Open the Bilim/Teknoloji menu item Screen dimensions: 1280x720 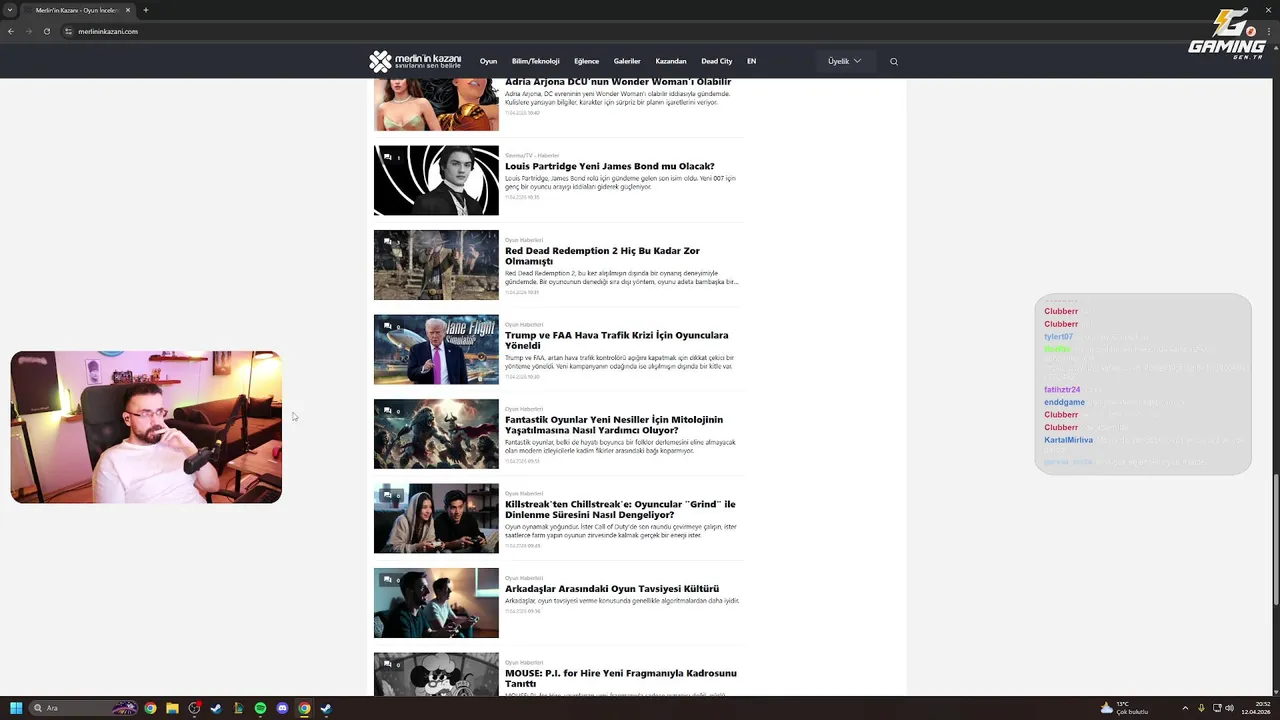[x=536, y=61]
